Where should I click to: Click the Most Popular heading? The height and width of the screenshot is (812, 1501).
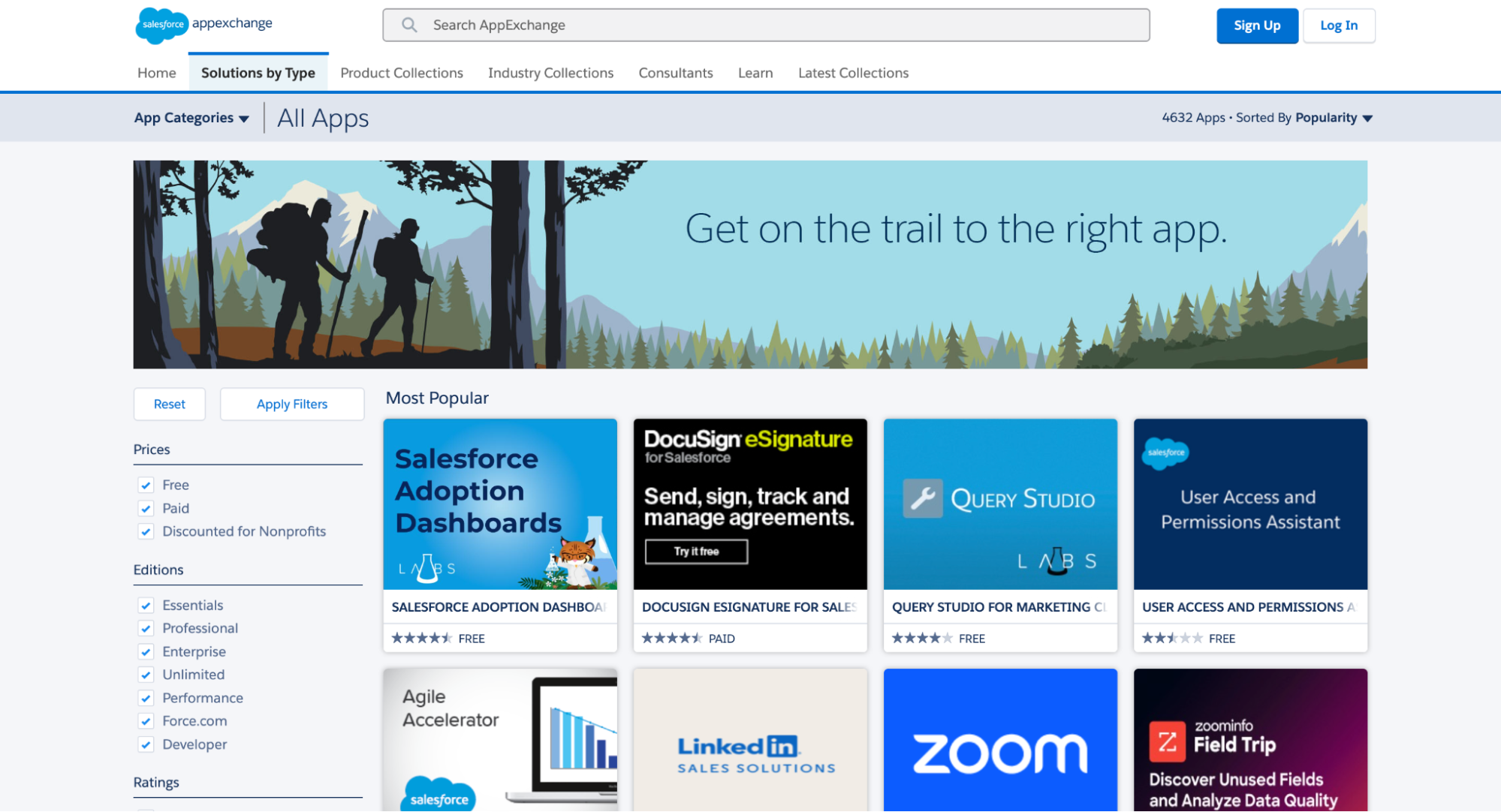(437, 398)
